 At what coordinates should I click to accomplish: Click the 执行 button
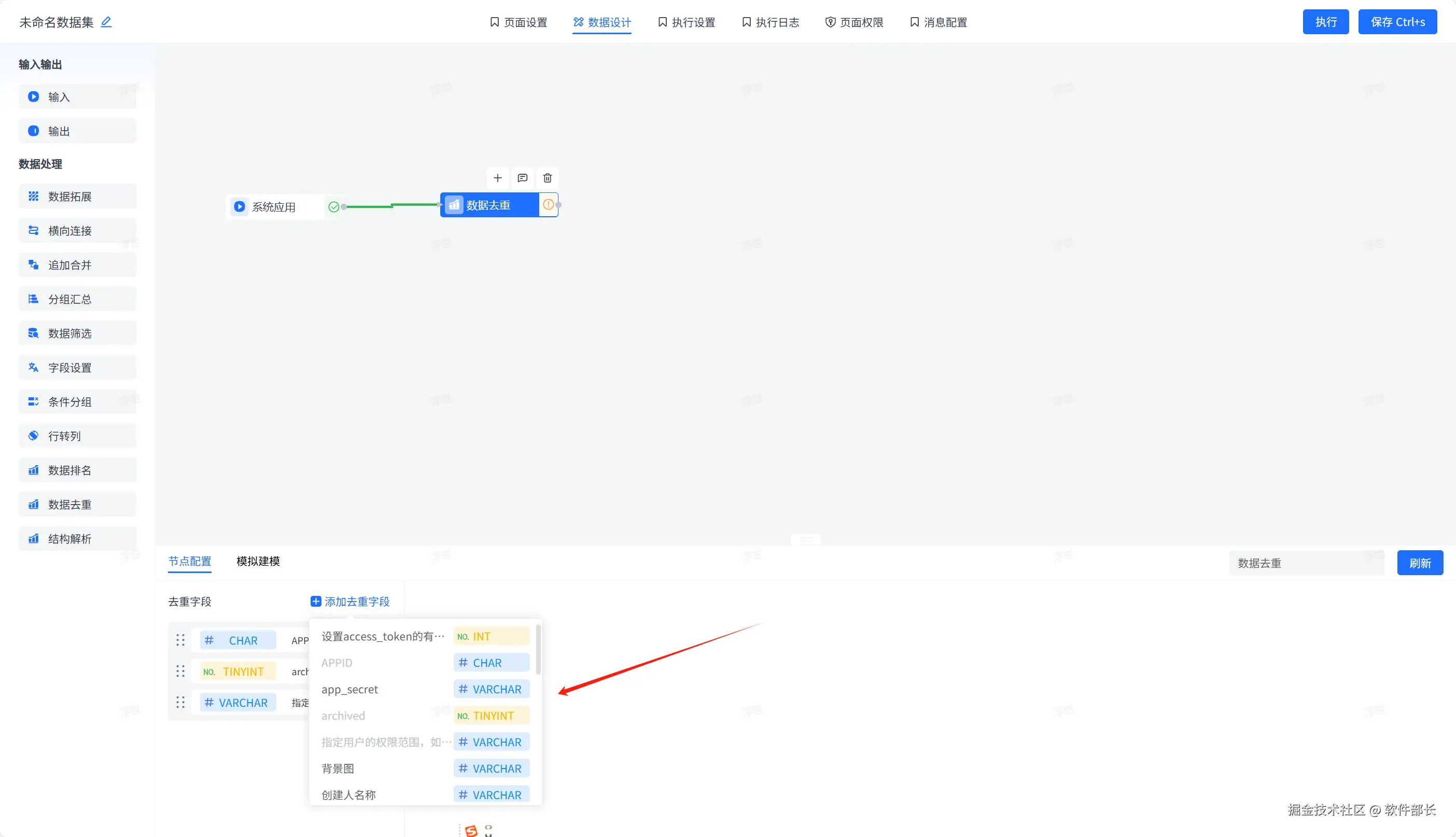1325,22
